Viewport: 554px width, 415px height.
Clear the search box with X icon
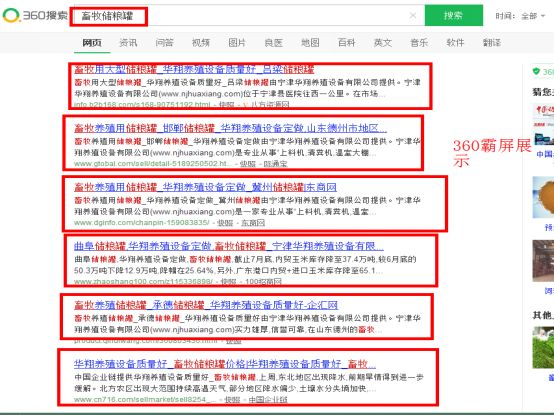412,16
